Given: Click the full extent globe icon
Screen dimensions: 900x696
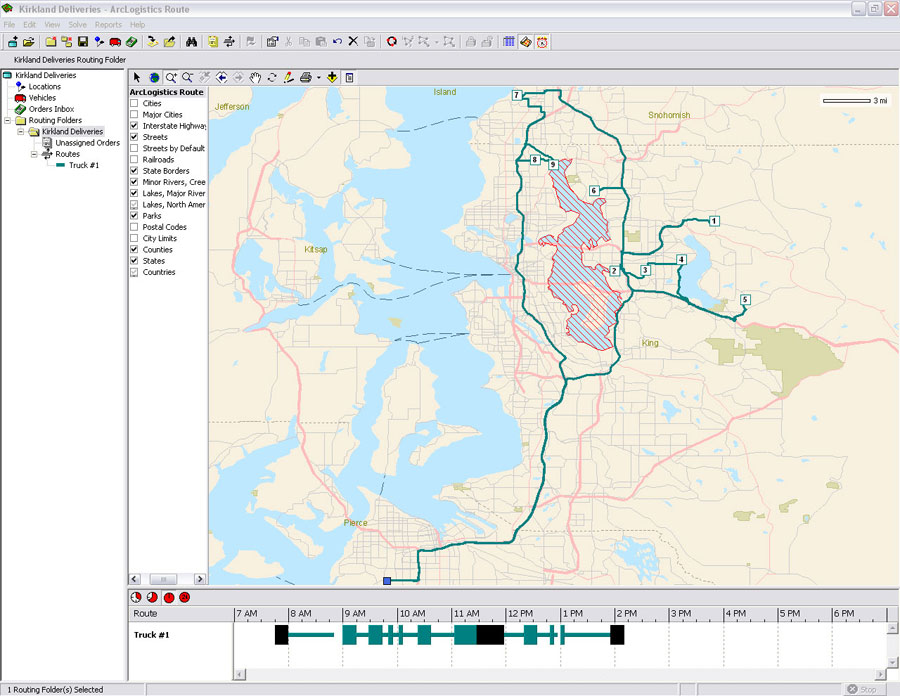Looking at the screenshot, I should tap(154, 77).
